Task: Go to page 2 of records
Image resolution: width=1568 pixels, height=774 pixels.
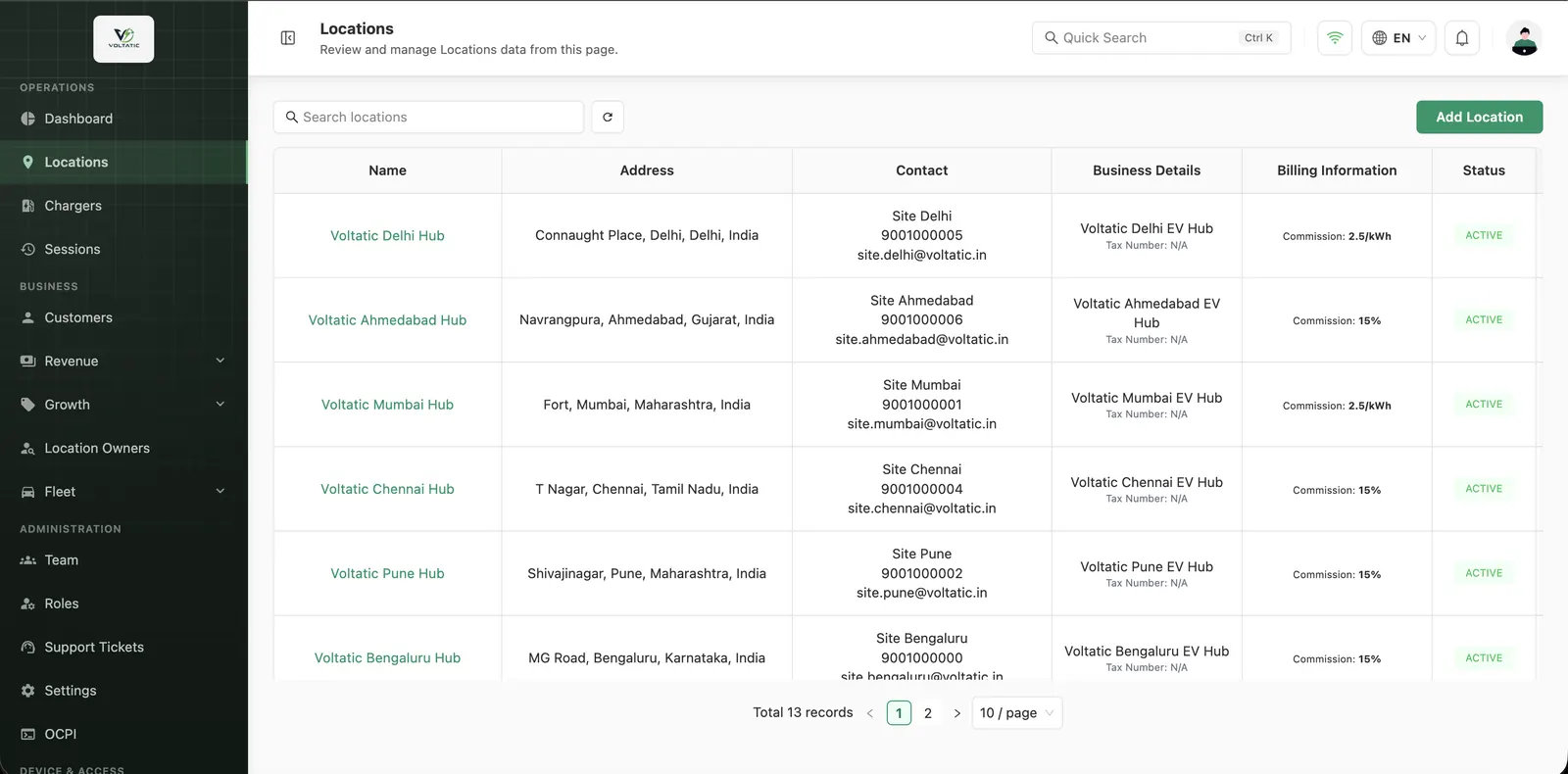Action: [928, 713]
